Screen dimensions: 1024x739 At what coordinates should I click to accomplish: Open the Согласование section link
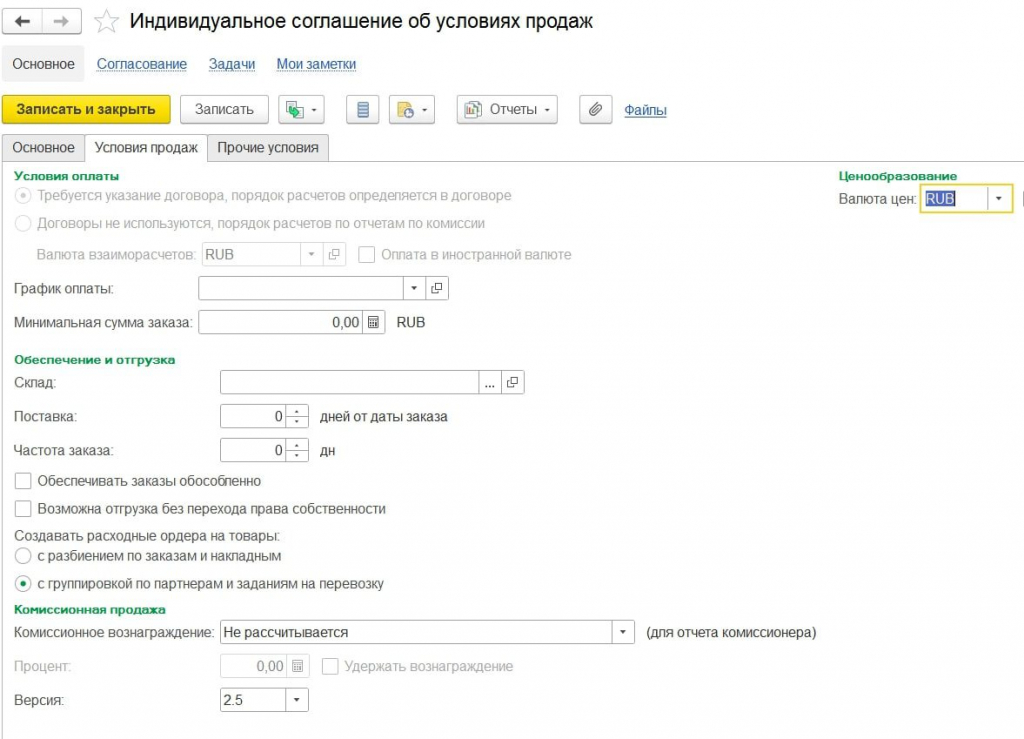142,64
